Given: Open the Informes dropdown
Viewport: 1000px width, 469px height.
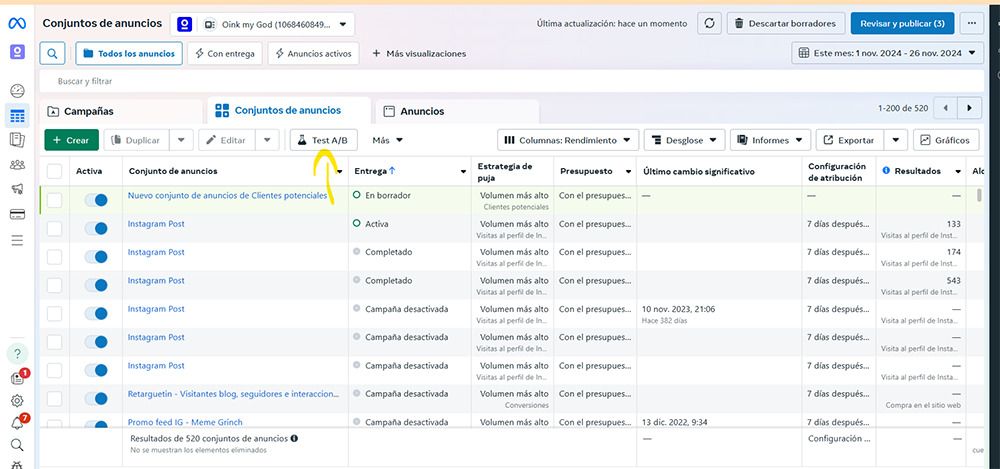Looking at the screenshot, I should [770, 140].
